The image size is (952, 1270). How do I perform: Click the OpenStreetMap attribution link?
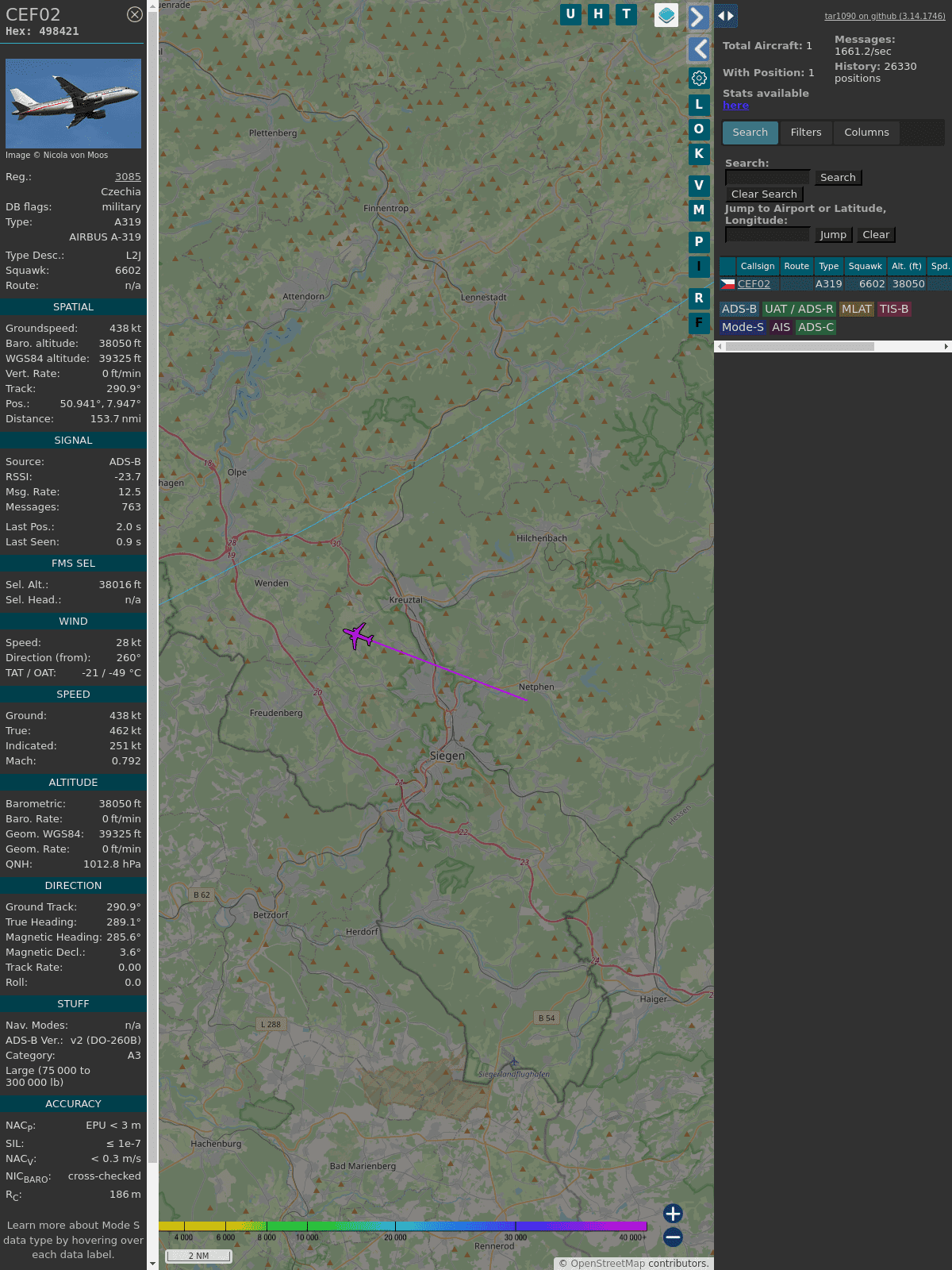pos(608,1264)
